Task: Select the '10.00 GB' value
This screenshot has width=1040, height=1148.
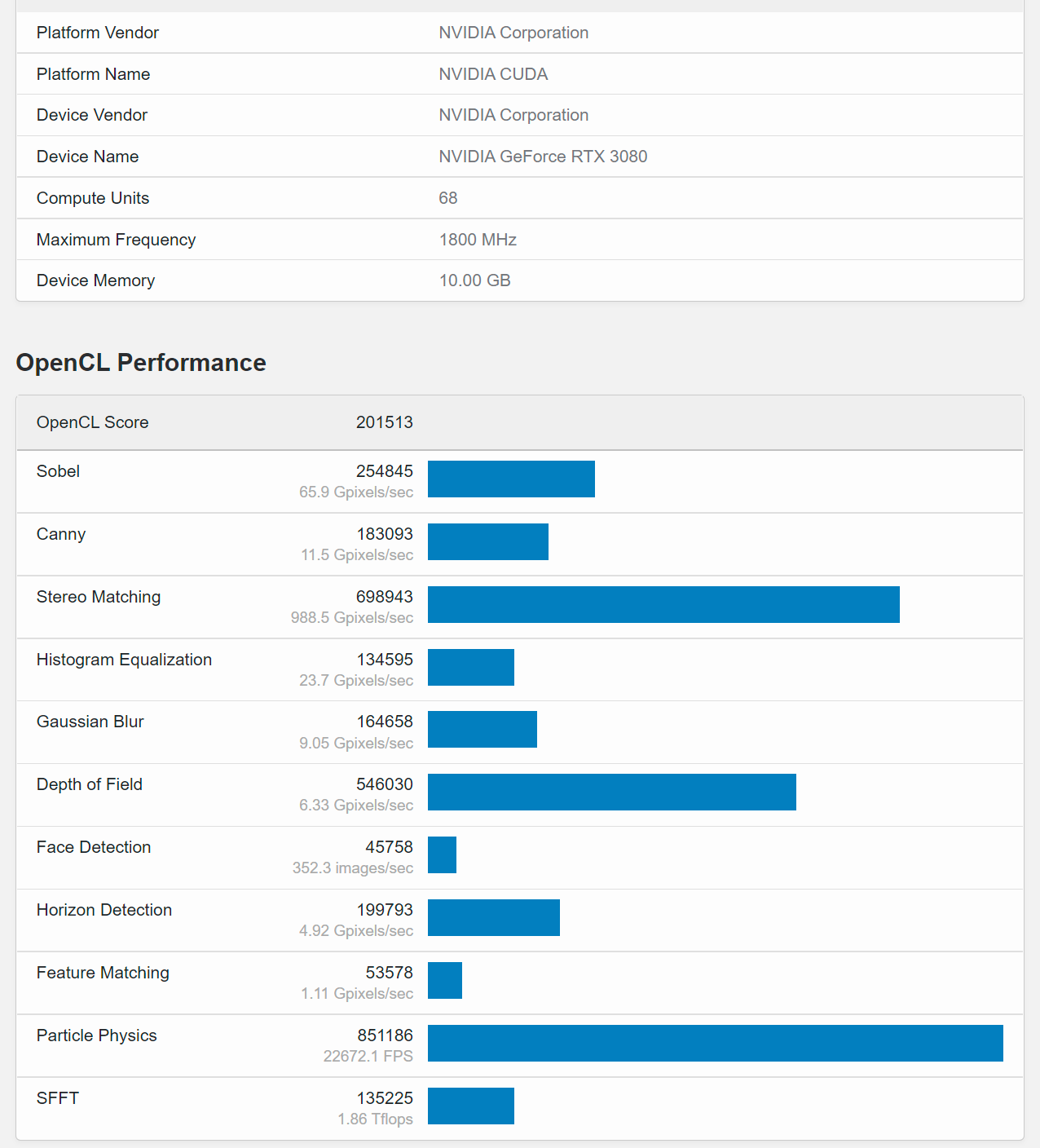Action: click(474, 280)
